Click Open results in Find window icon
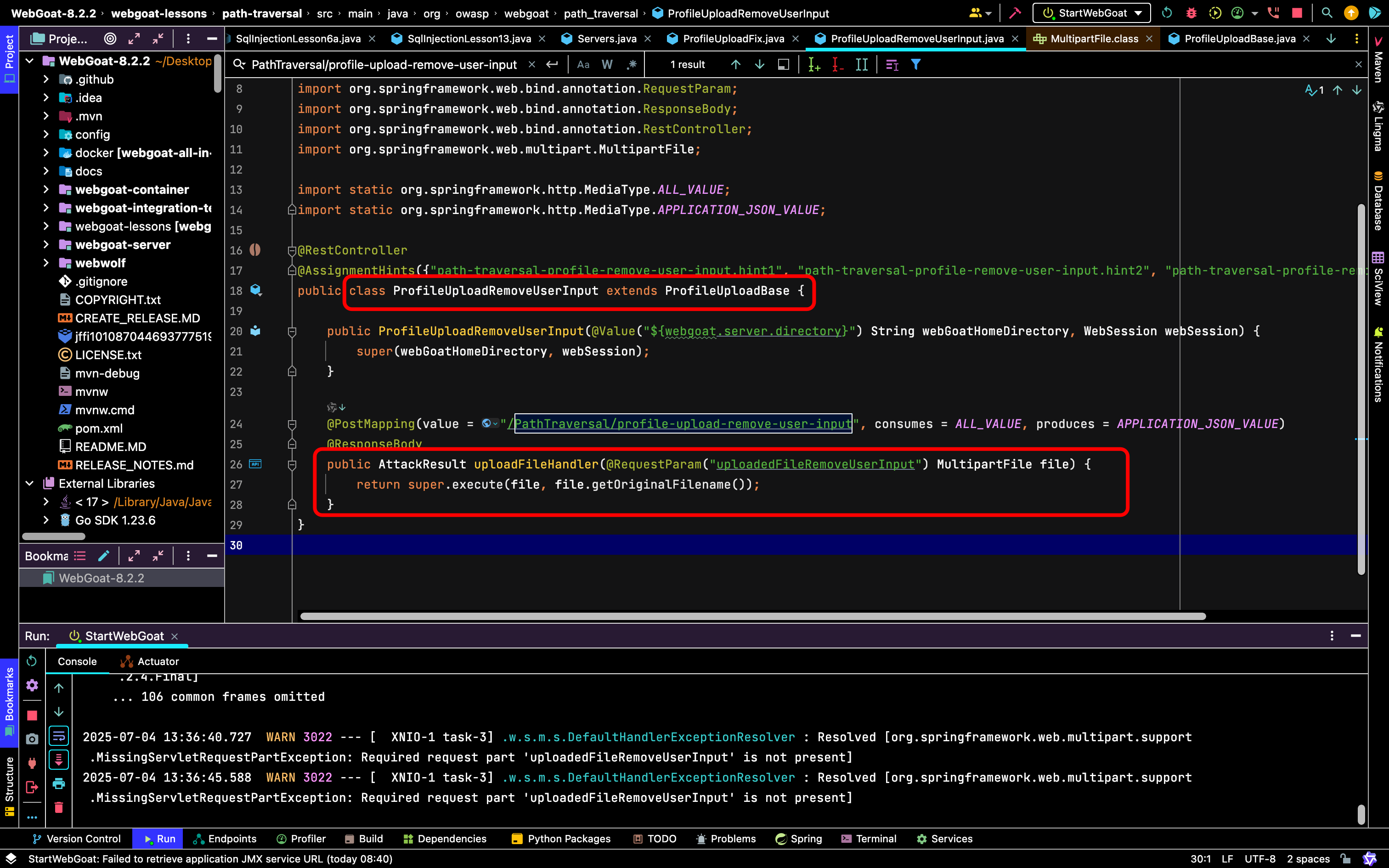Image resolution: width=1389 pixels, height=868 pixels. (783, 64)
